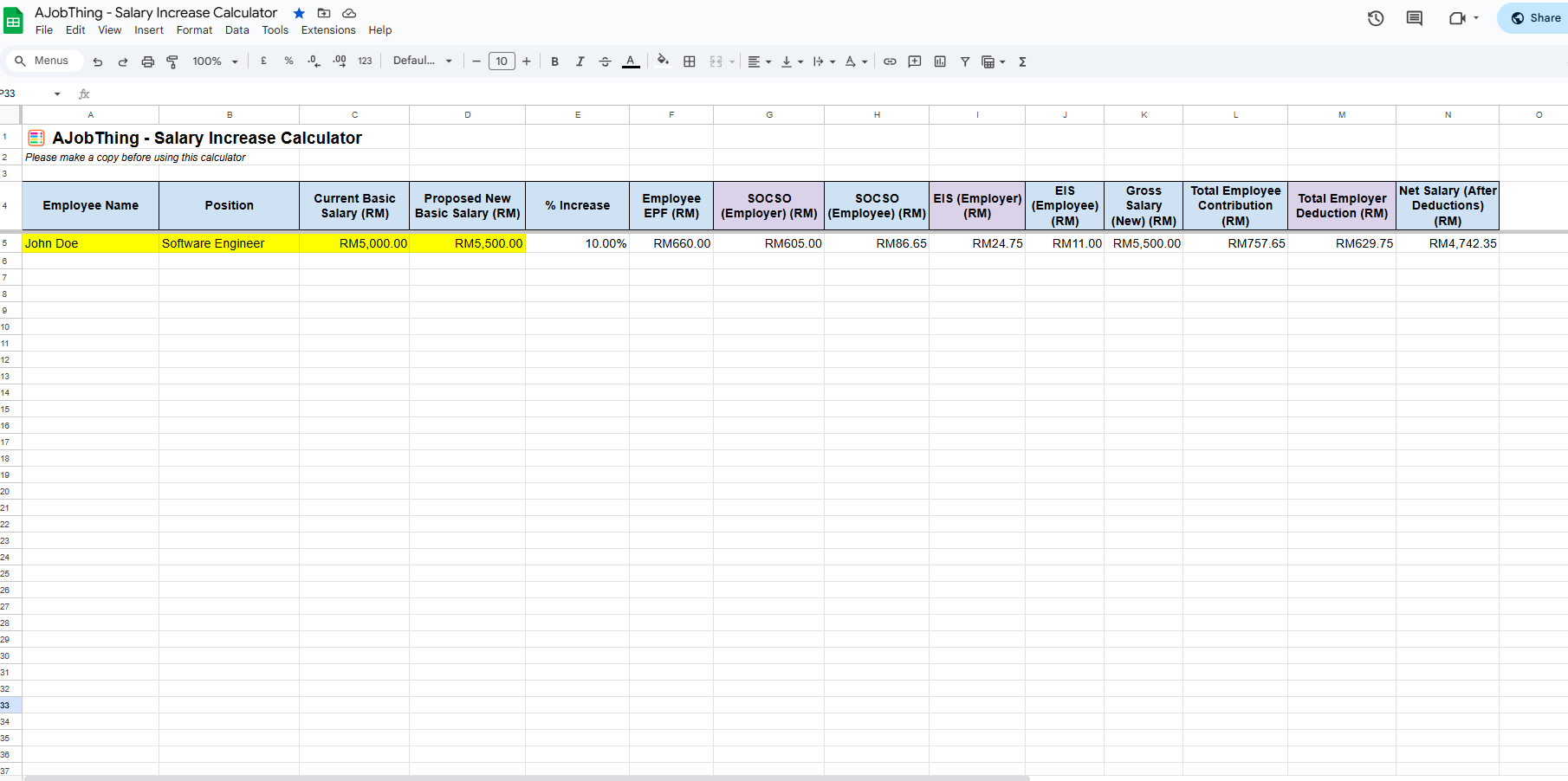Select column F header
This screenshot has height=781, width=1568.
pyautogui.click(x=671, y=114)
